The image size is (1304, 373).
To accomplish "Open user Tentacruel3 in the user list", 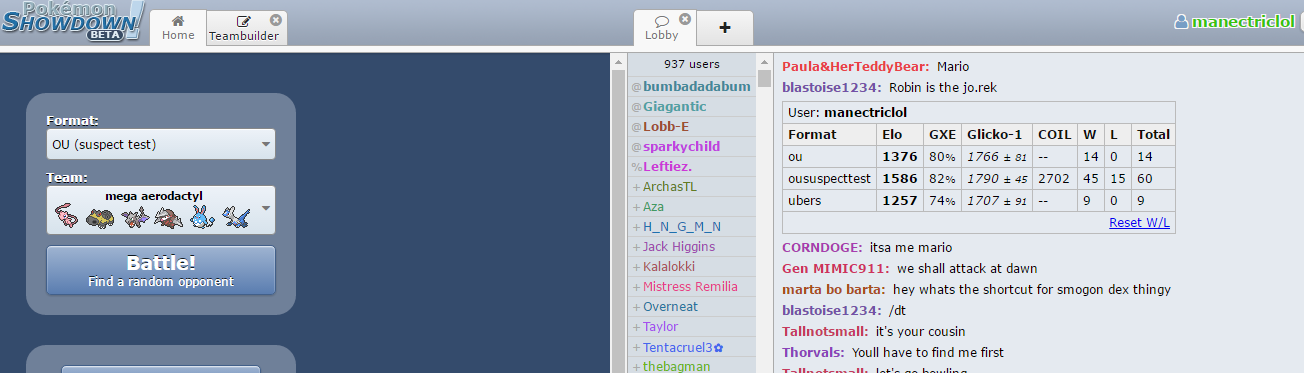I will pyautogui.click(x=692, y=347).
